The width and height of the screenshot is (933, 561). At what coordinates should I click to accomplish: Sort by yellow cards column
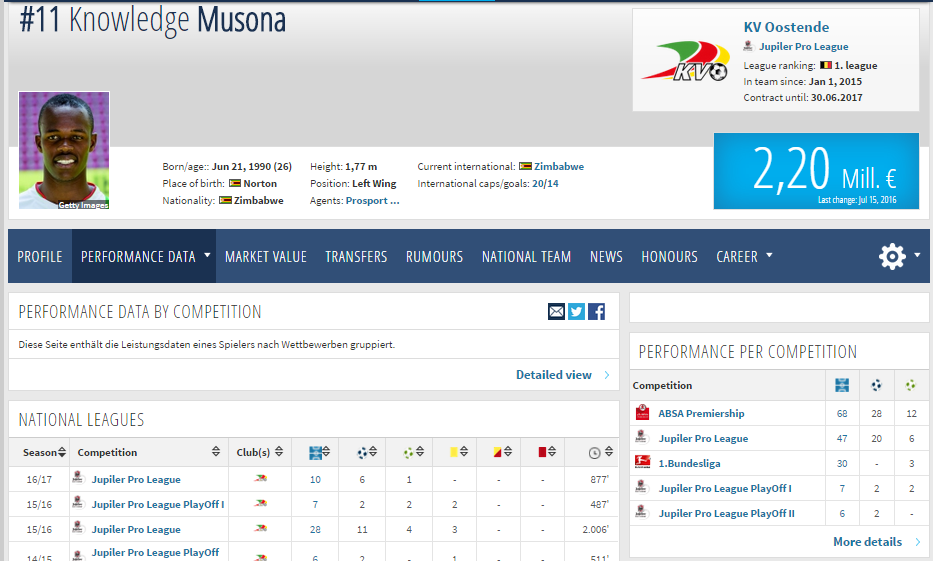pos(458,452)
